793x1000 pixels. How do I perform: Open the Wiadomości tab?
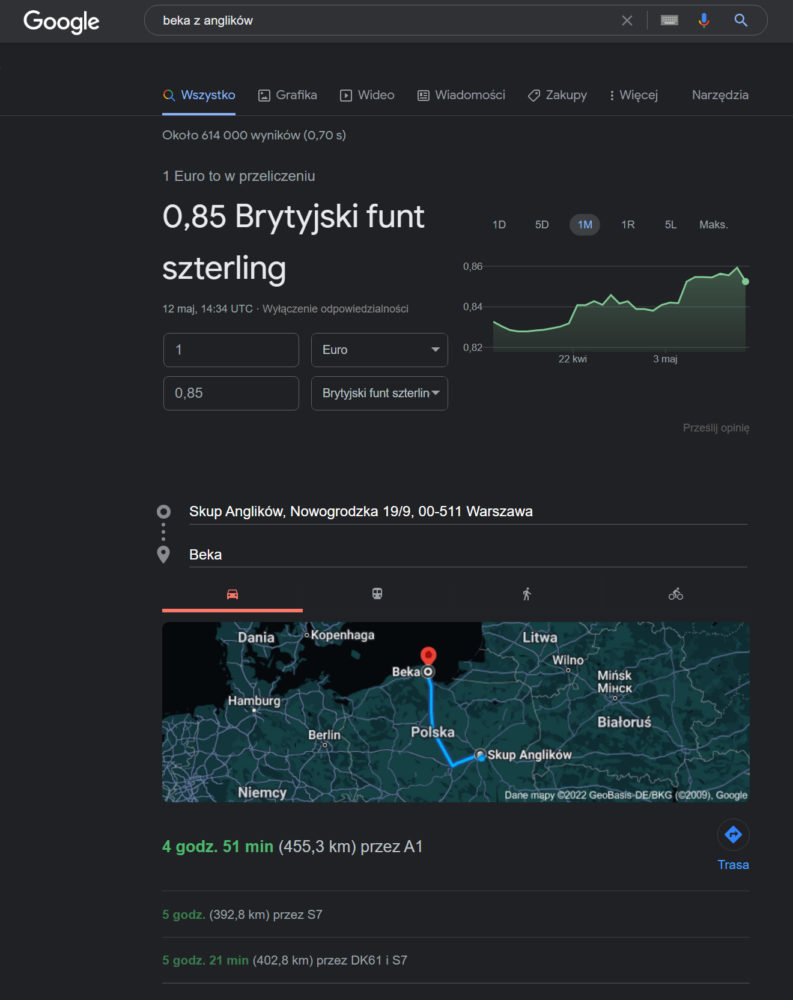click(461, 95)
